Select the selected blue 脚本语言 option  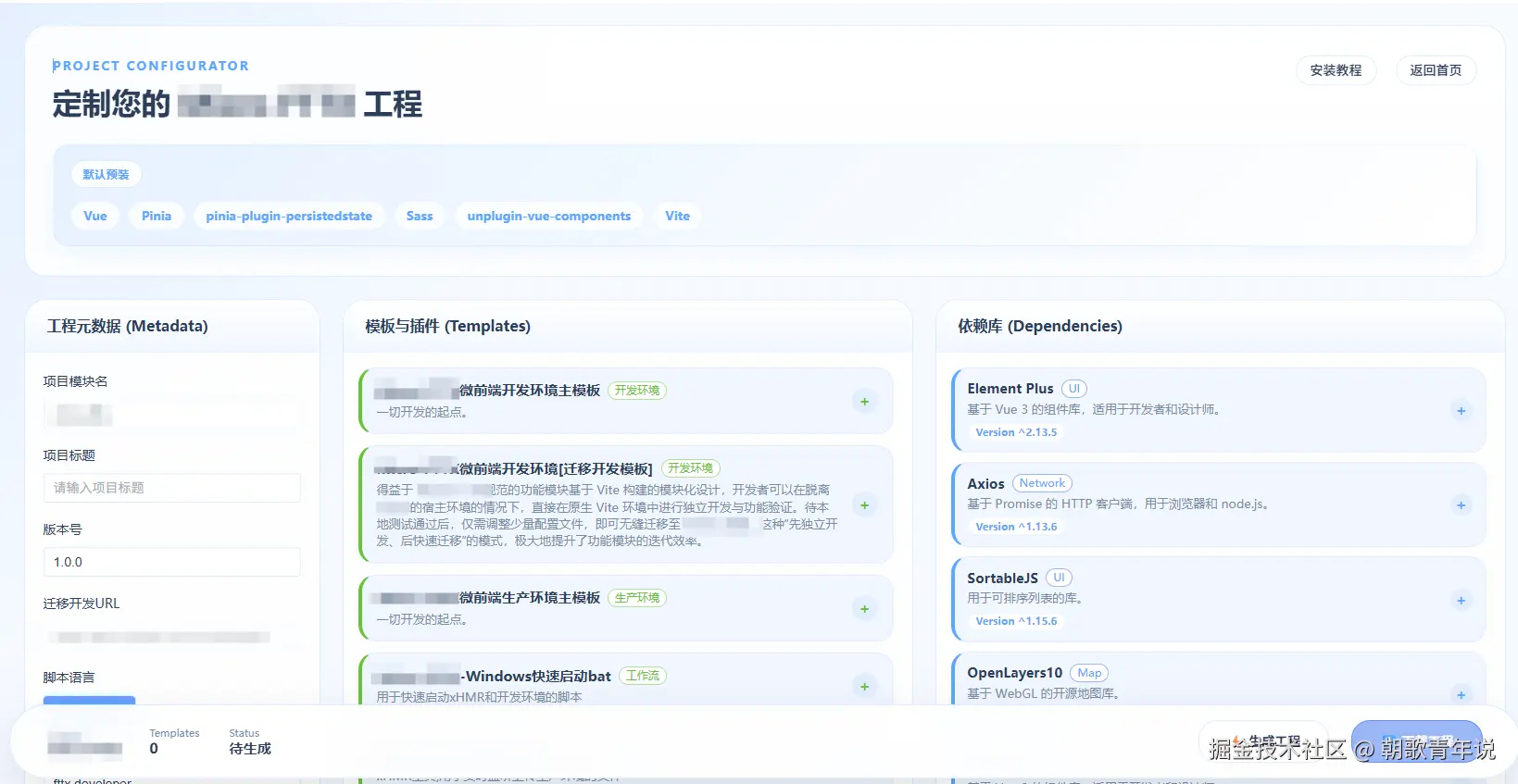[90, 701]
